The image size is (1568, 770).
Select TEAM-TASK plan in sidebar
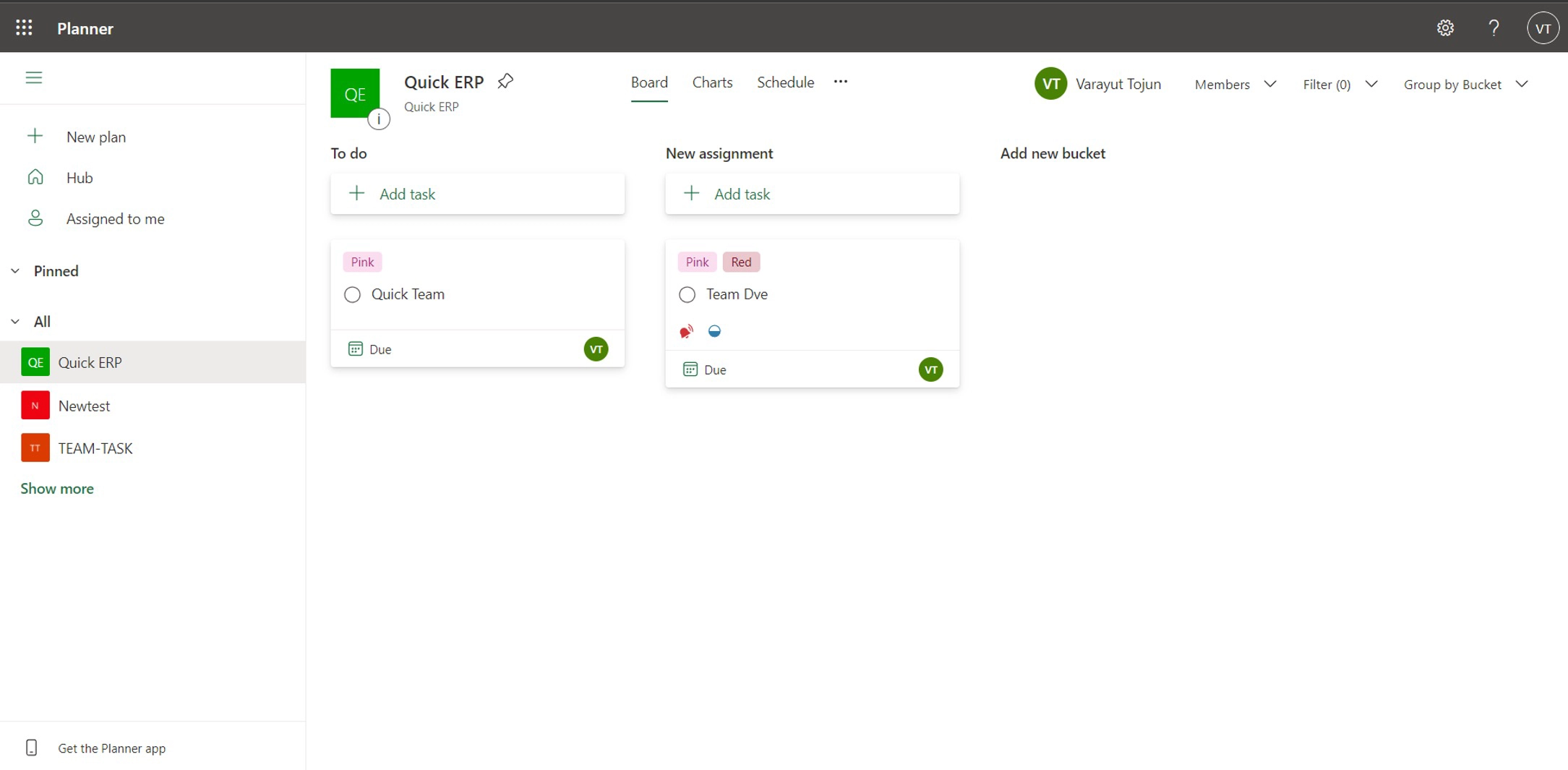pyautogui.click(x=153, y=448)
